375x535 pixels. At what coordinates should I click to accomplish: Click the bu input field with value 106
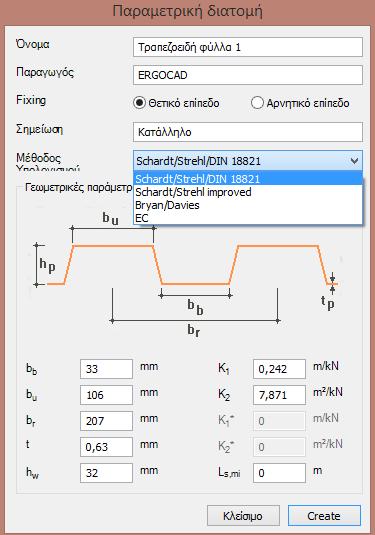click(x=106, y=395)
